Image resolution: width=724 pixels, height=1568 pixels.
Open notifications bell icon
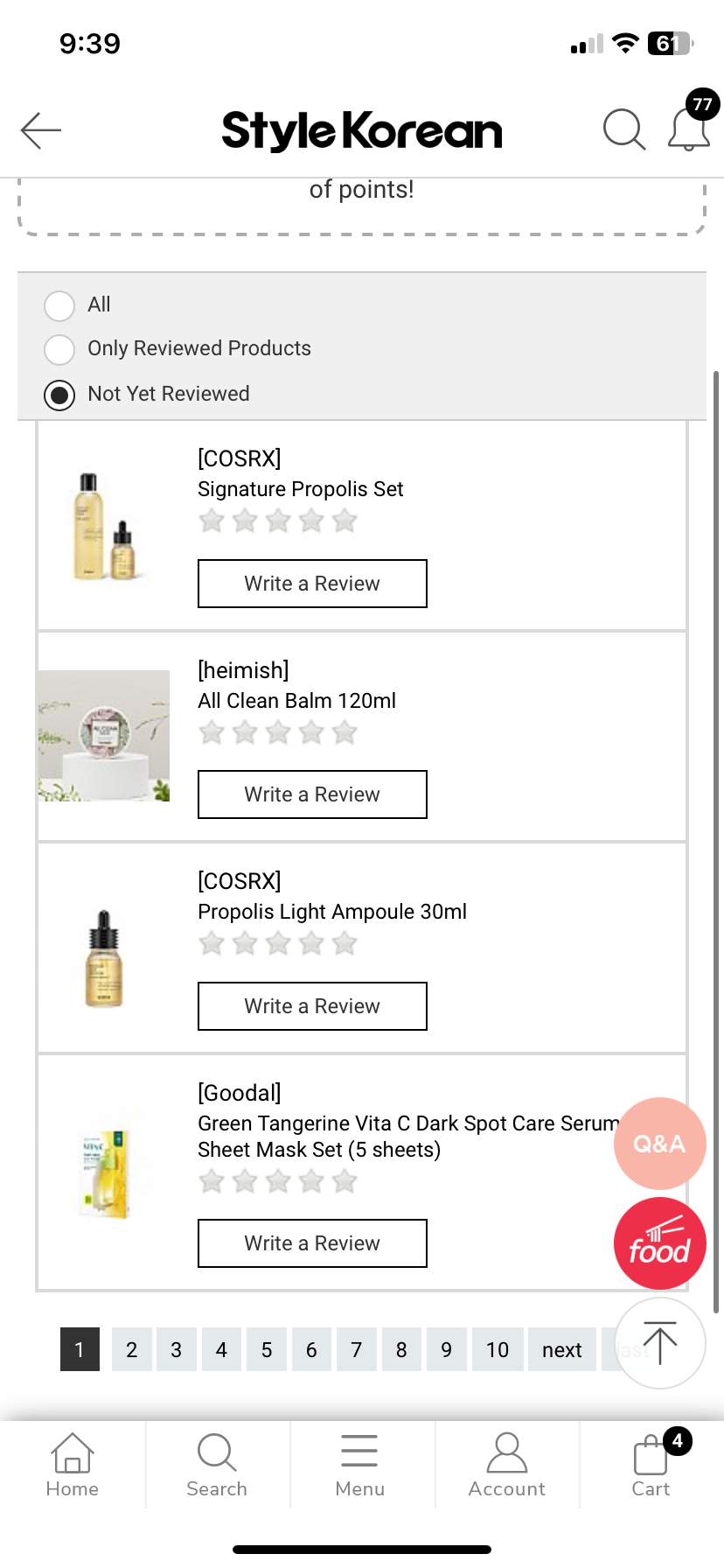coord(689,129)
